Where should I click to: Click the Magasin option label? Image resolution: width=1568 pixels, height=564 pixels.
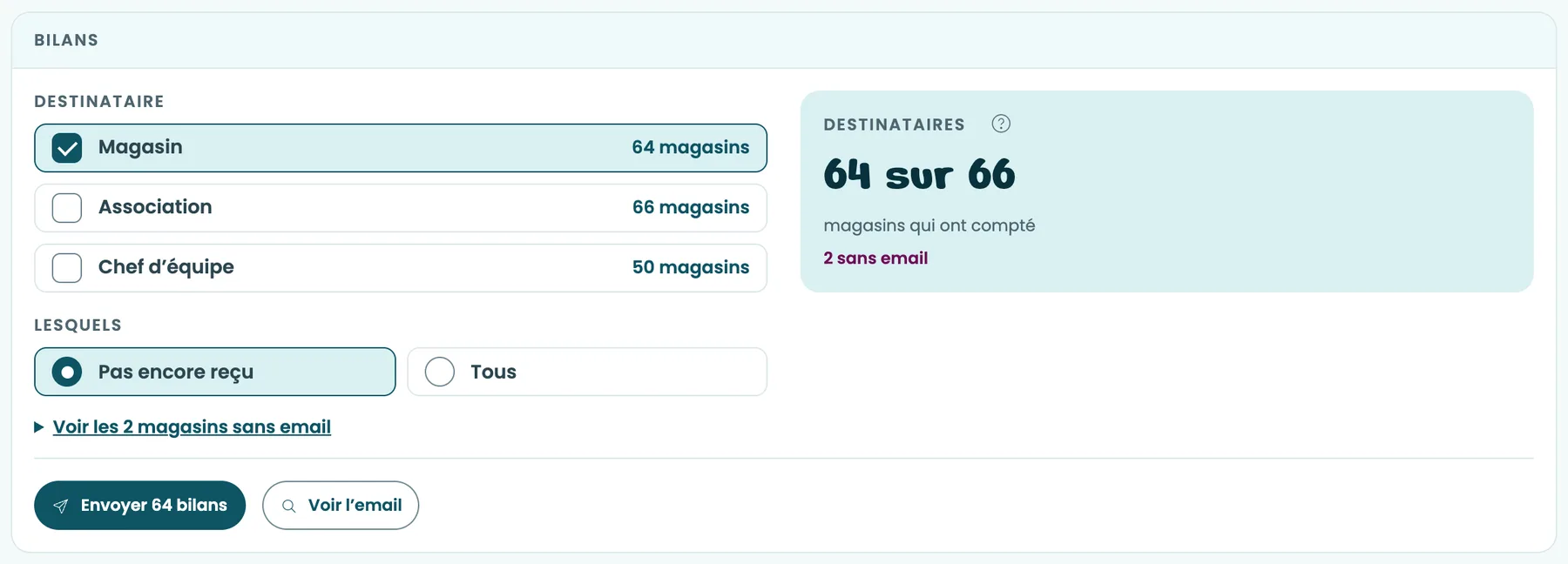click(x=140, y=147)
